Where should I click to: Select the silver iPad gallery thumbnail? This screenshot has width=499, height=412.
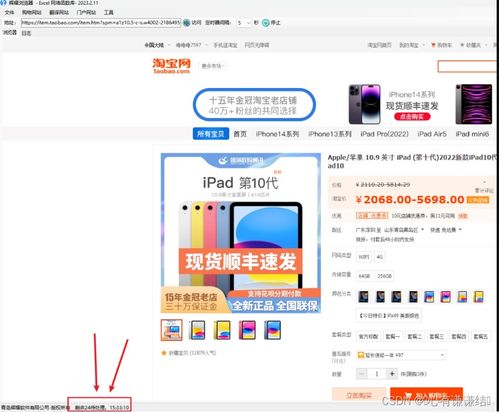point(197,330)
